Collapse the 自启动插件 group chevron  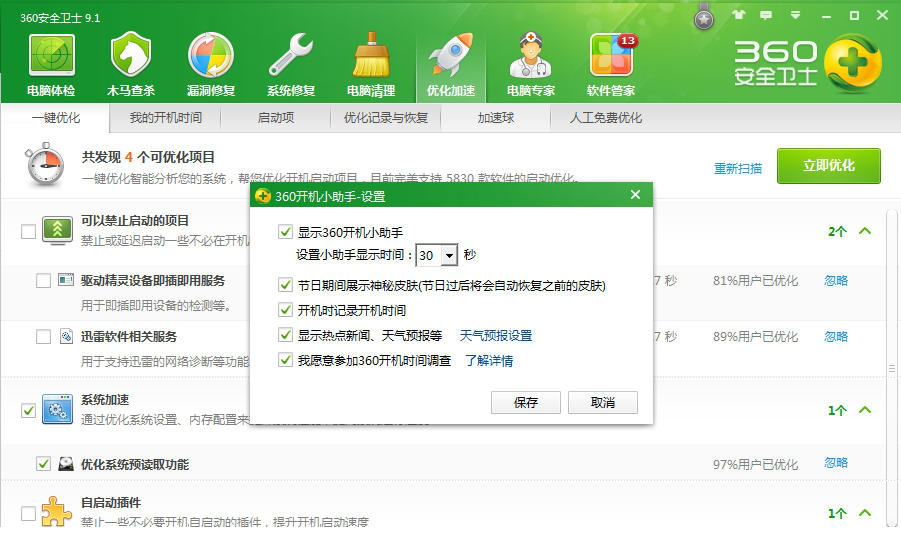pyautogui.click(x=865, y=512)
